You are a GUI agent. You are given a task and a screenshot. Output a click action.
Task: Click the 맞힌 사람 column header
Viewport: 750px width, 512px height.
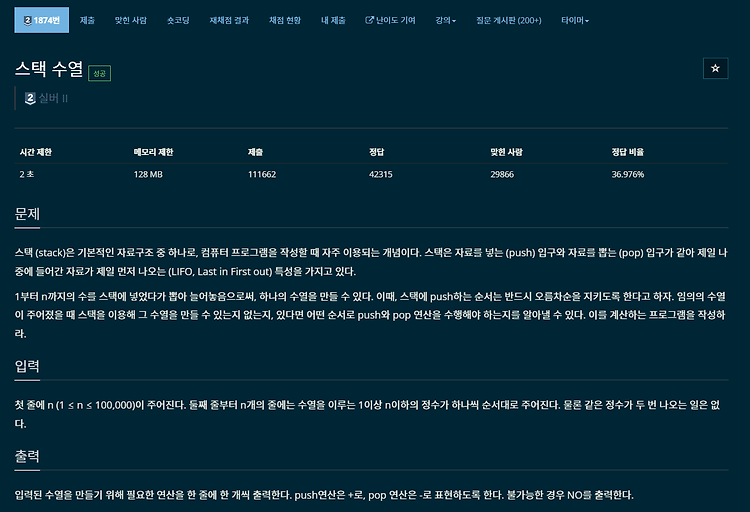tap(506, 152)
